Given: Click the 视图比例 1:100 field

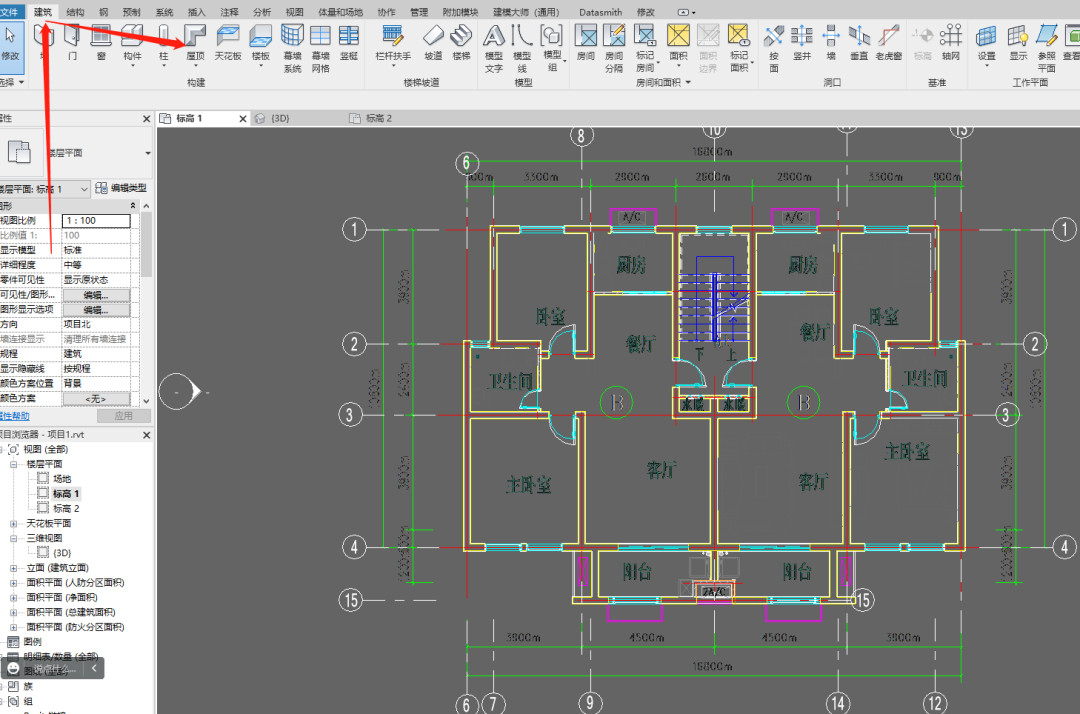Looking at the screenshot, I should [x=96, y=221].
